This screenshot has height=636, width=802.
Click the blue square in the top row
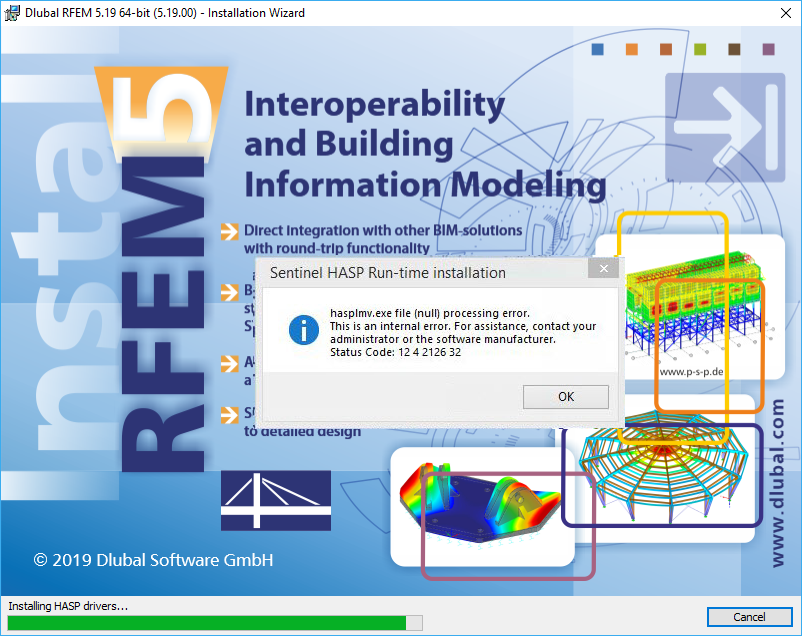(597, 49)
